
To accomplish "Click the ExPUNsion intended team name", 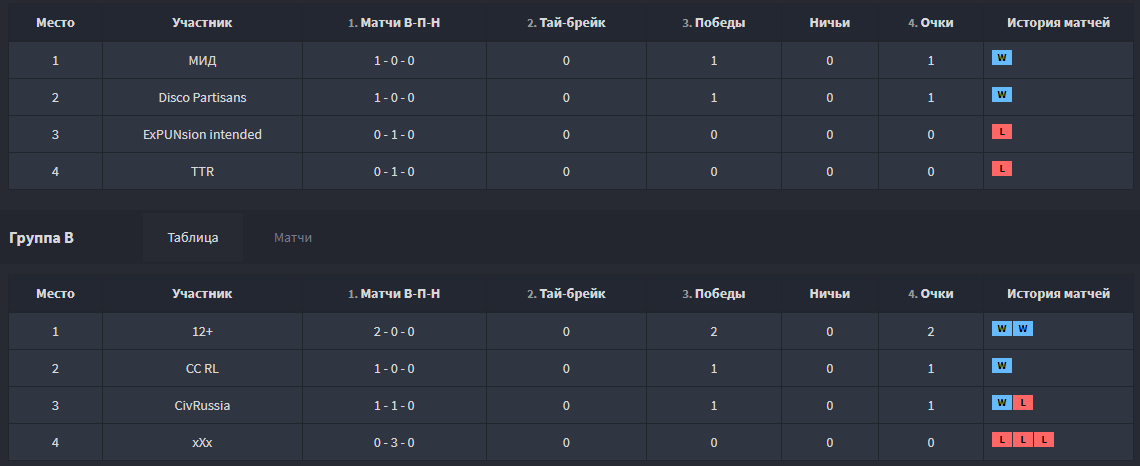I will (202, 134).
